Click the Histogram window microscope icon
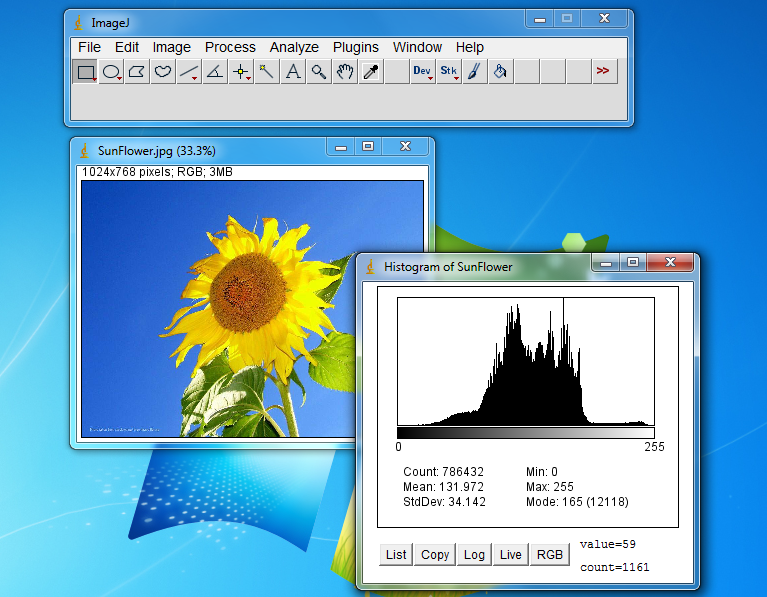Image resolution: width=767 pixels, height=597 pixels. [x=370, y=267]
